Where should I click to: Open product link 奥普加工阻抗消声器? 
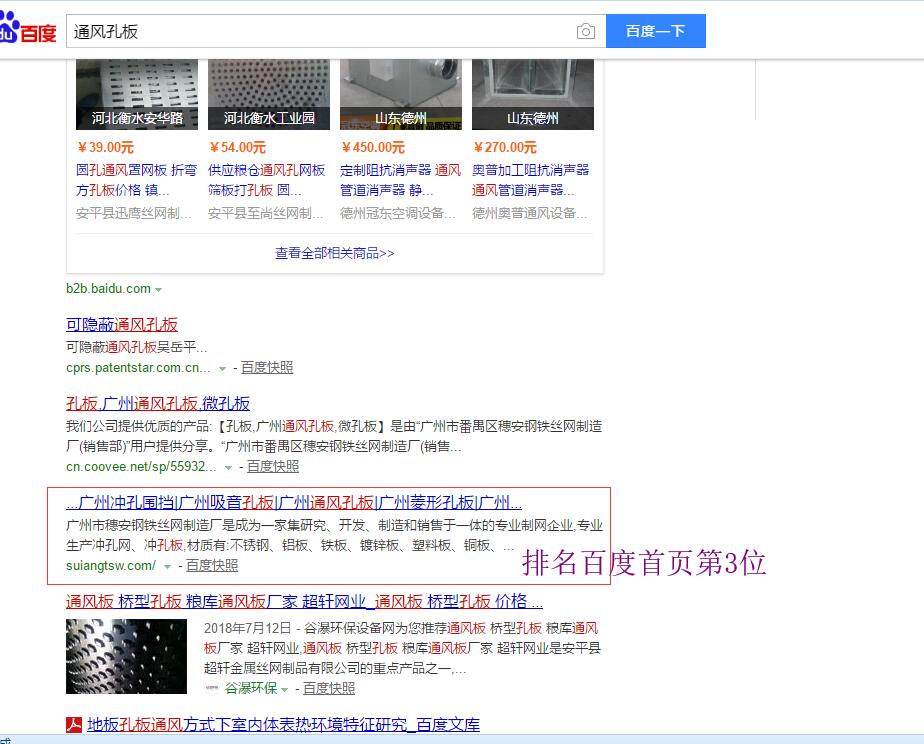[531, 180]
